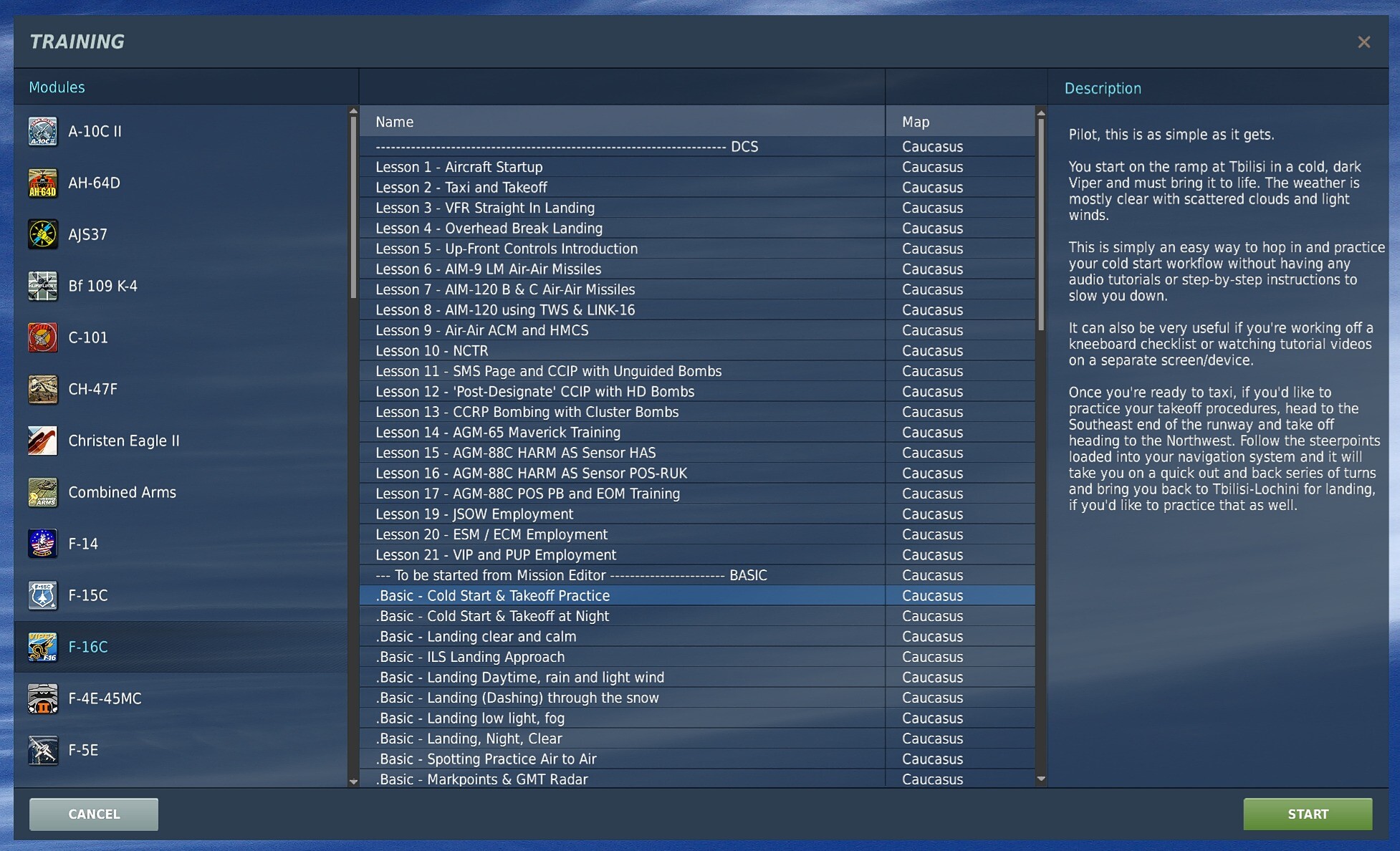
Task: Select .Basic - ILS Landing Approach mission
Action: tap(470, 657)
